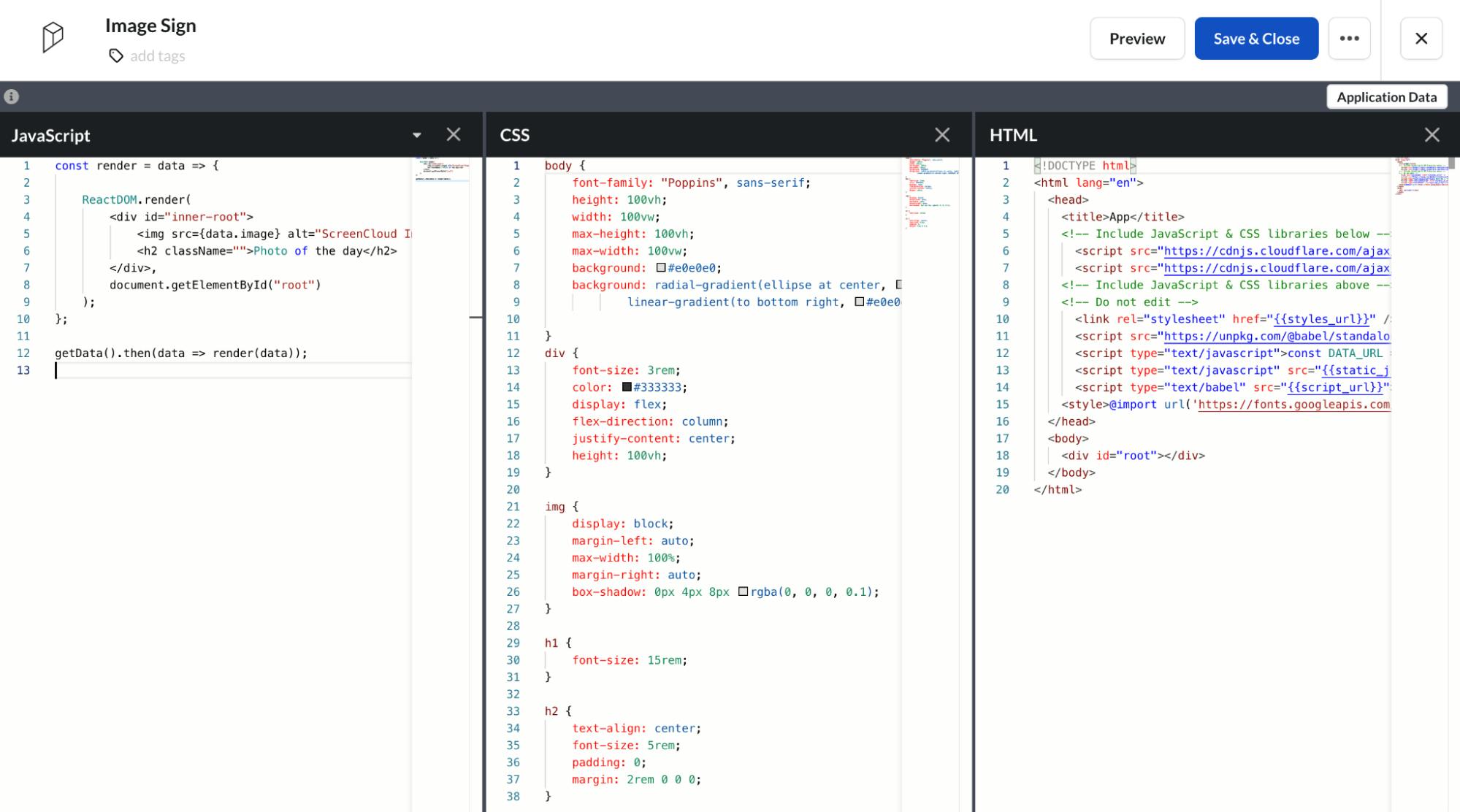Click the HTML panel header label
Screen dimensions: 1460x812
click(x=1013, y=135)
